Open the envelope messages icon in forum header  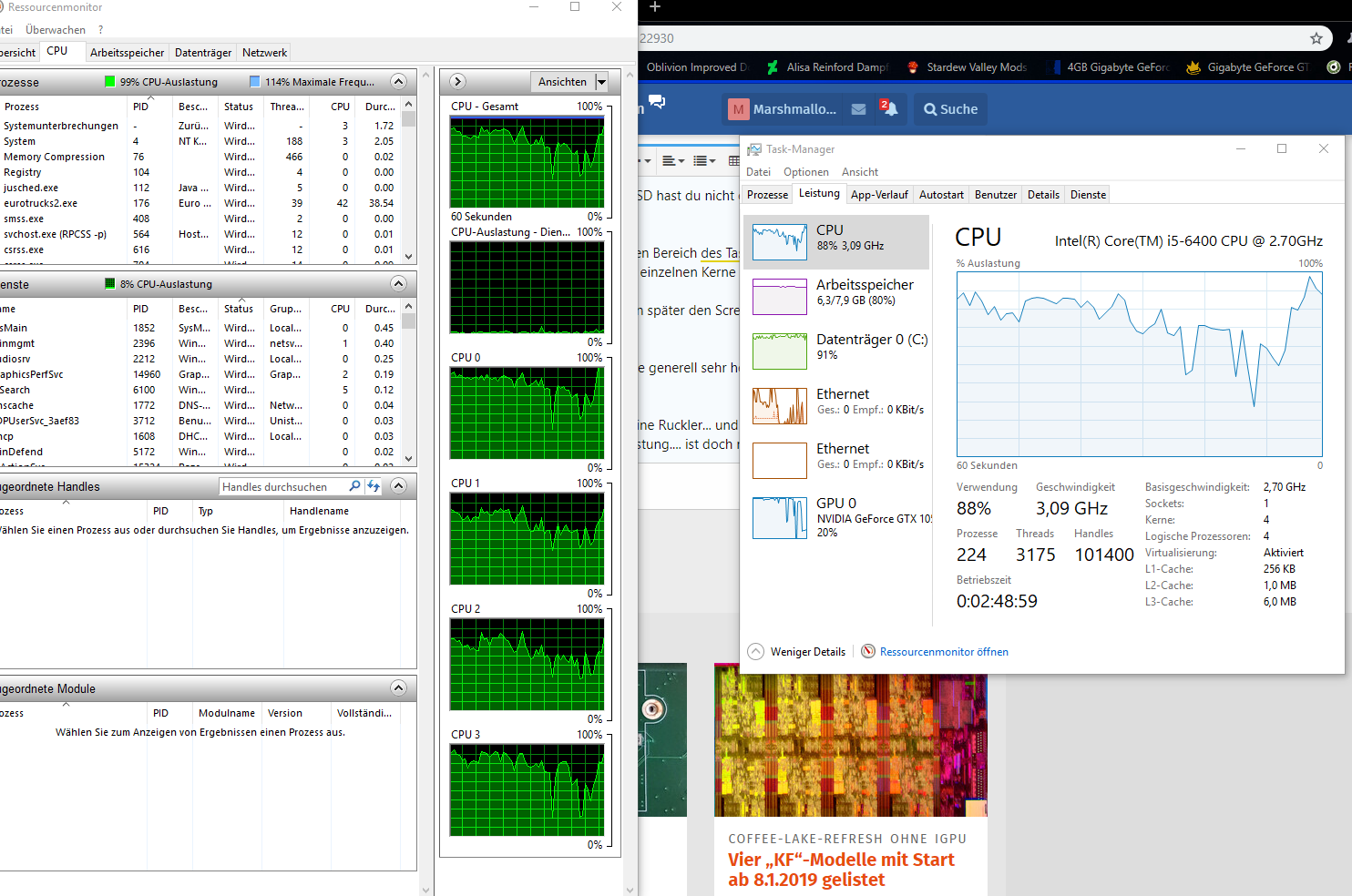point(858,109)
